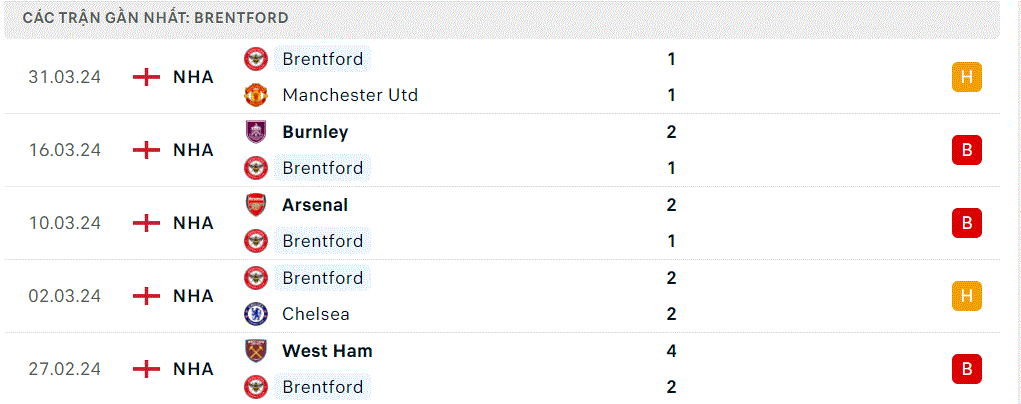Click the Arsenal club crest

click(x=256, y=205)
